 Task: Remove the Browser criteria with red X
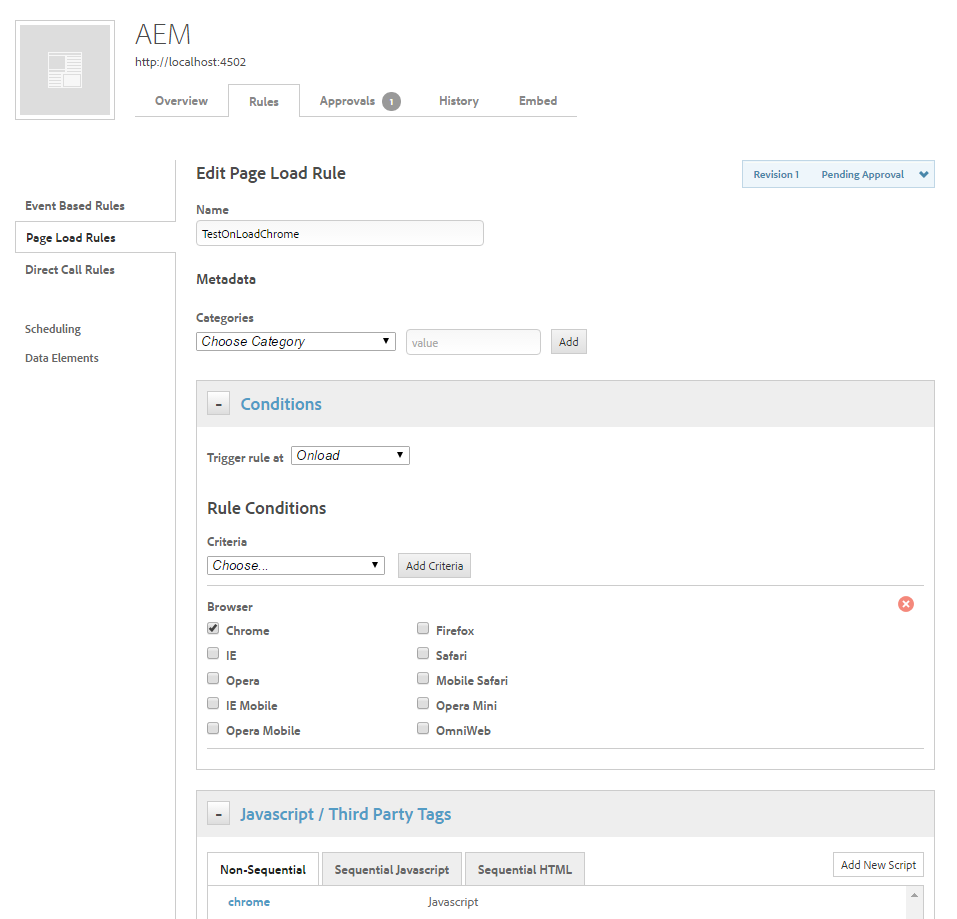pos(905,604)
